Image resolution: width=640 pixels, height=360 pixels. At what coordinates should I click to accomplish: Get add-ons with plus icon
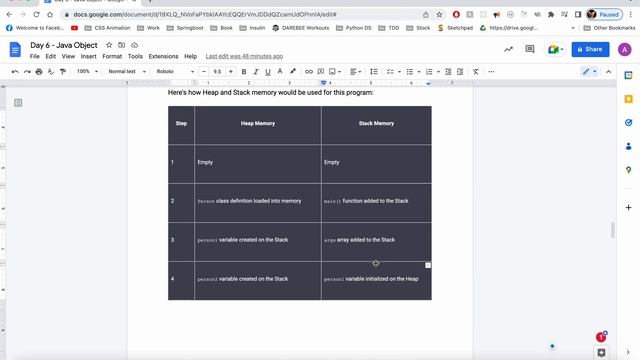tap(629, 208)
